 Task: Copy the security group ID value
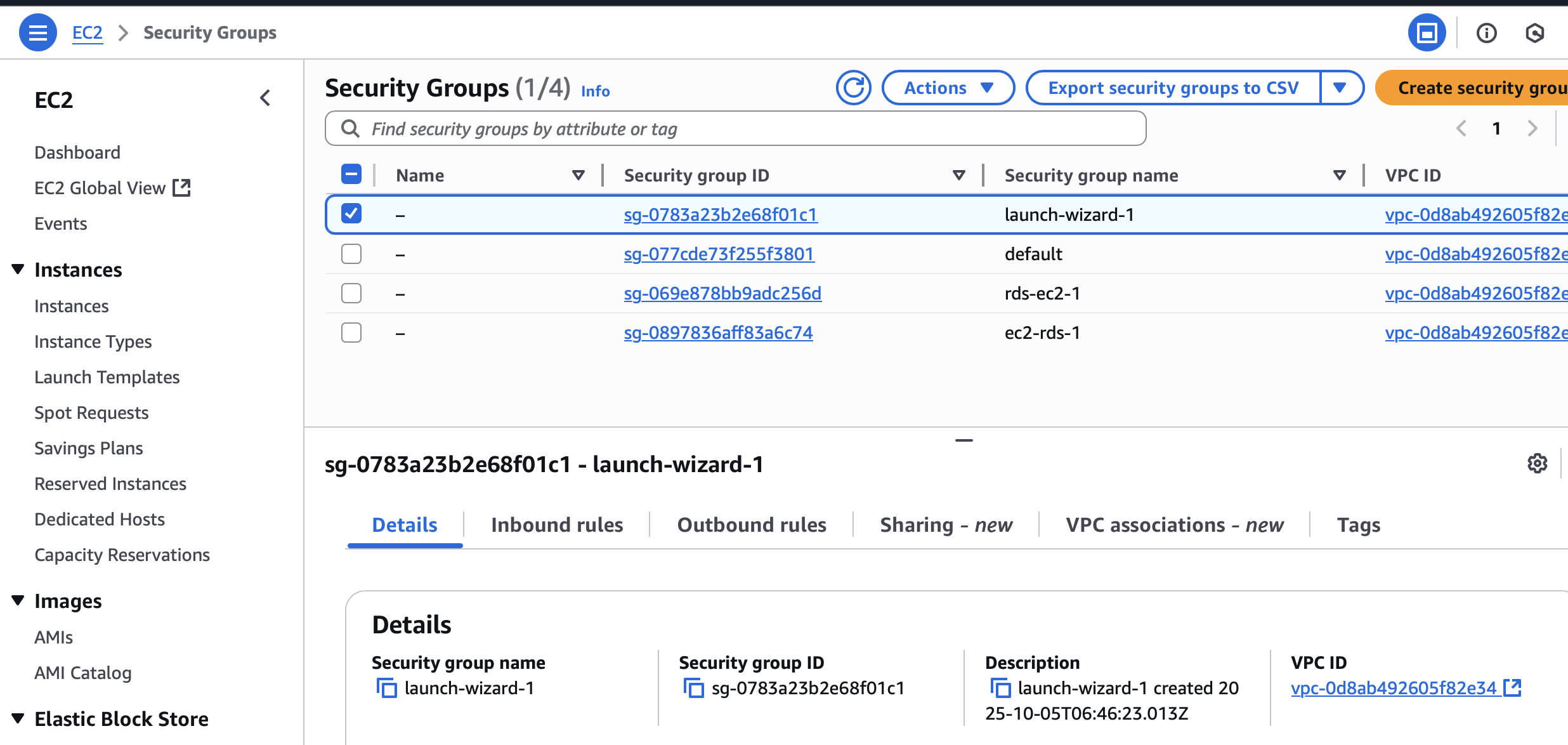(x=694, y=688)
